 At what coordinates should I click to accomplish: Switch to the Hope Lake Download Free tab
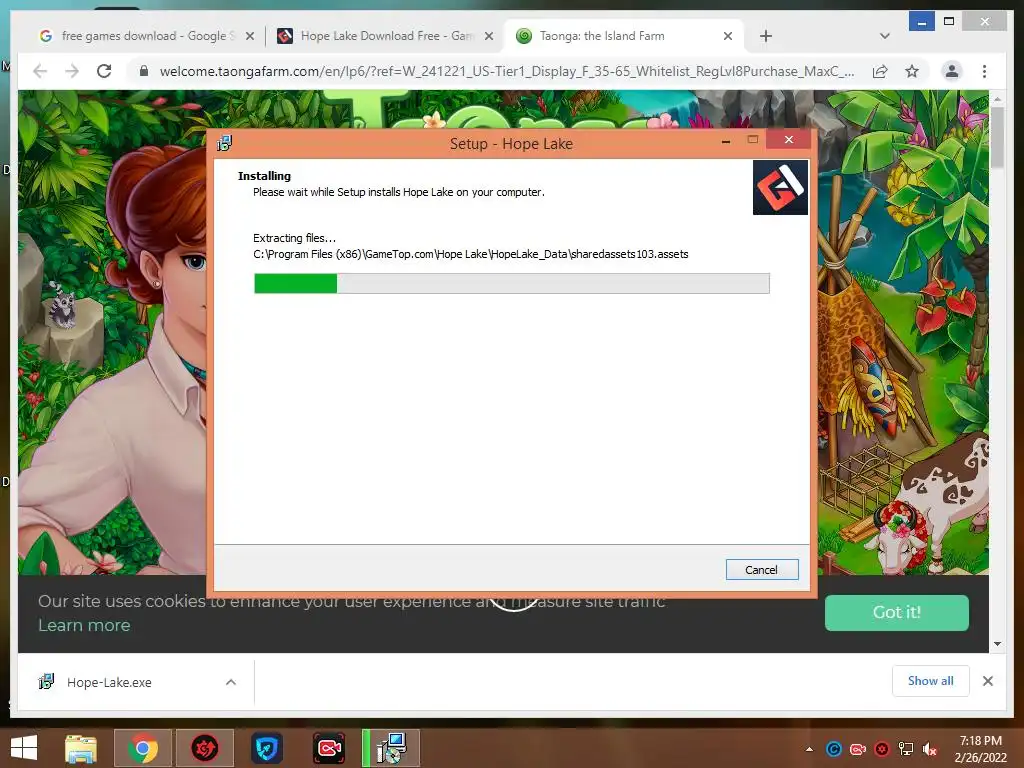click(x=385, y=36)
